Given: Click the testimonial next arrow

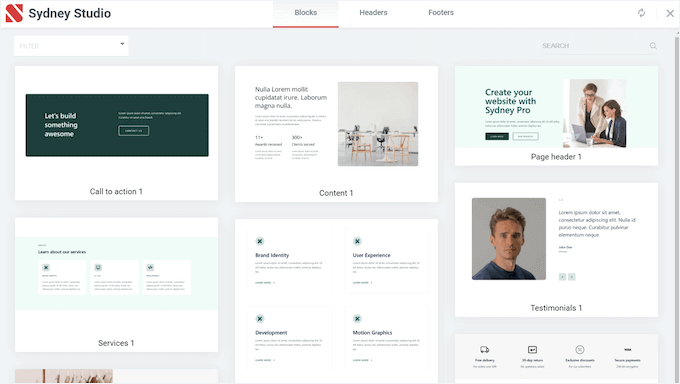Looking at the screenshot, I should [x=572, y=277].
